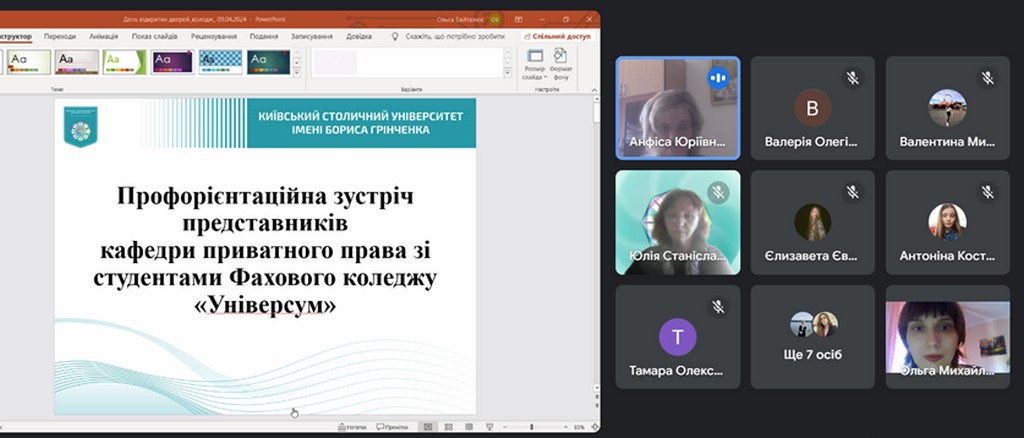Screen dimensions: 1024x438
Task: Toggle Notes (Нотатки) pane in status bar
Action: click(352, 427)
